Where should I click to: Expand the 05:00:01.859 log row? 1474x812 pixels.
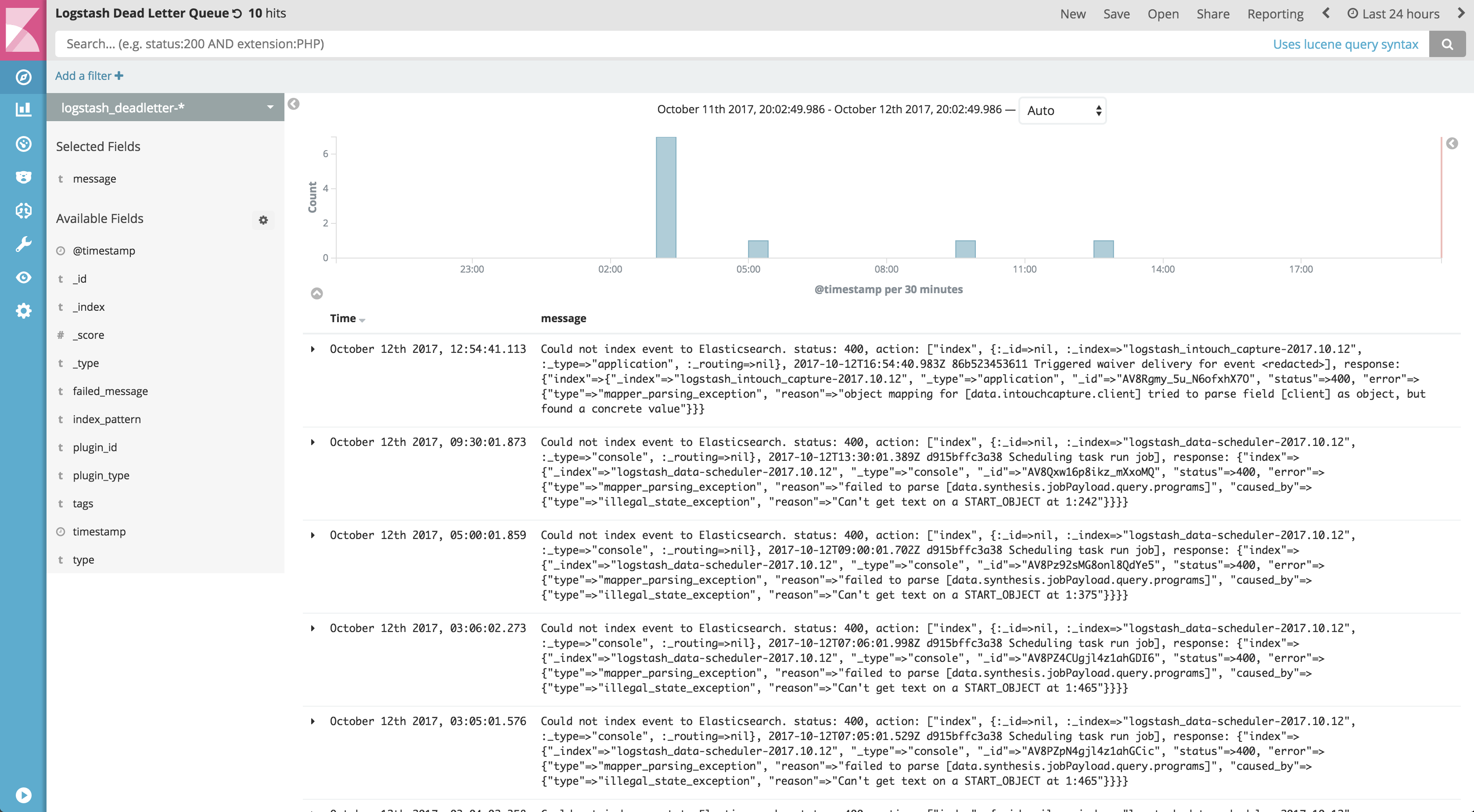point(313,535)
